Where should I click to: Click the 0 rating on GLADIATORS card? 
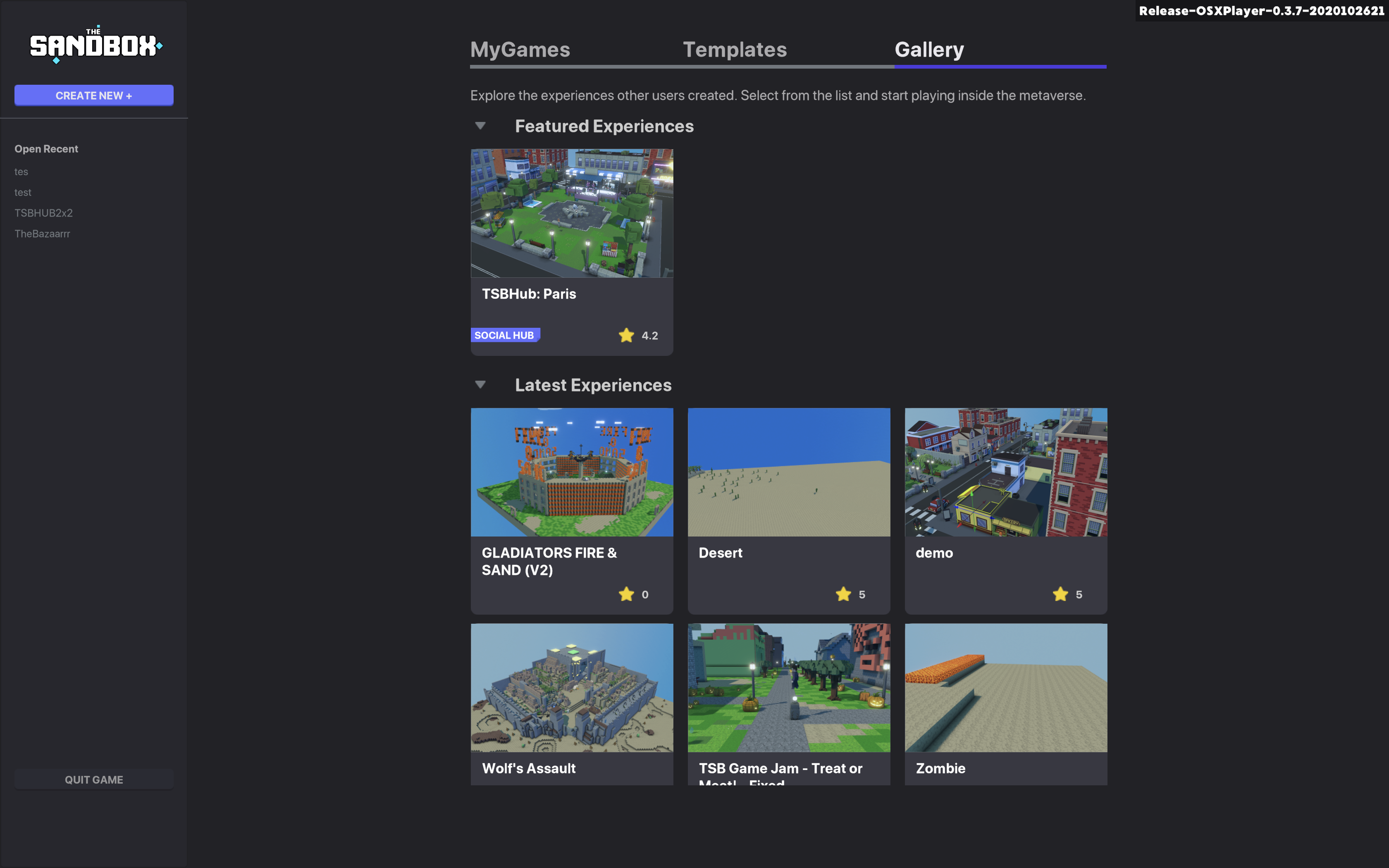pos(645,595)
